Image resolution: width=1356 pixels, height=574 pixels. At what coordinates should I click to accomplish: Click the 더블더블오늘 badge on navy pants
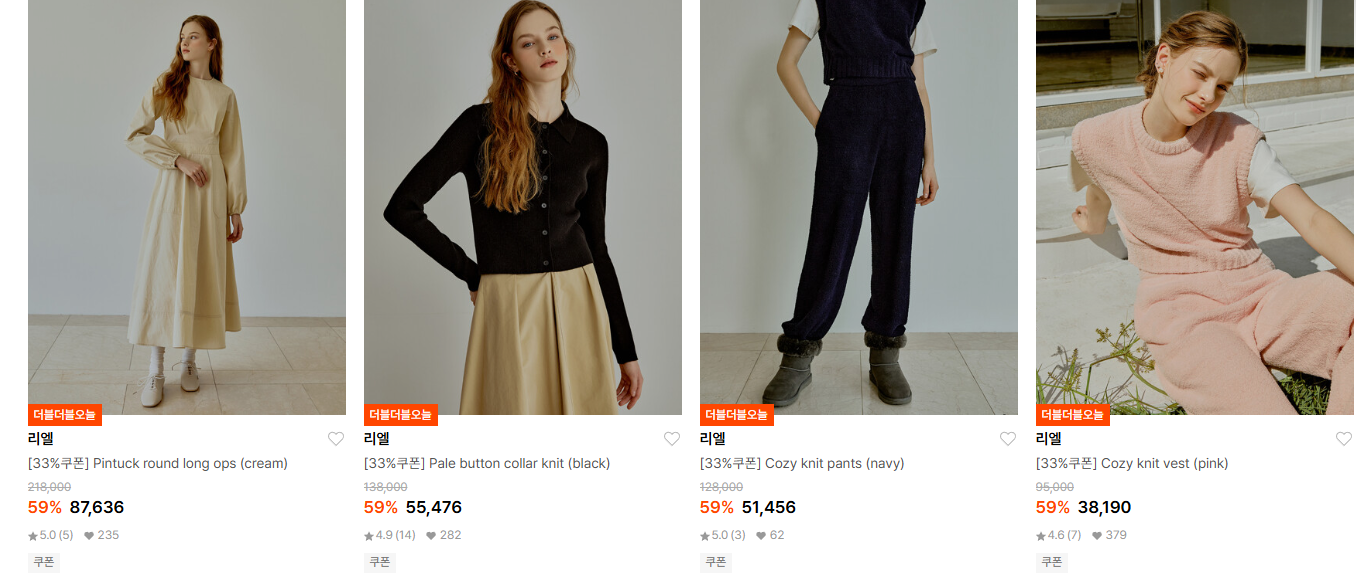coord(737,414)
